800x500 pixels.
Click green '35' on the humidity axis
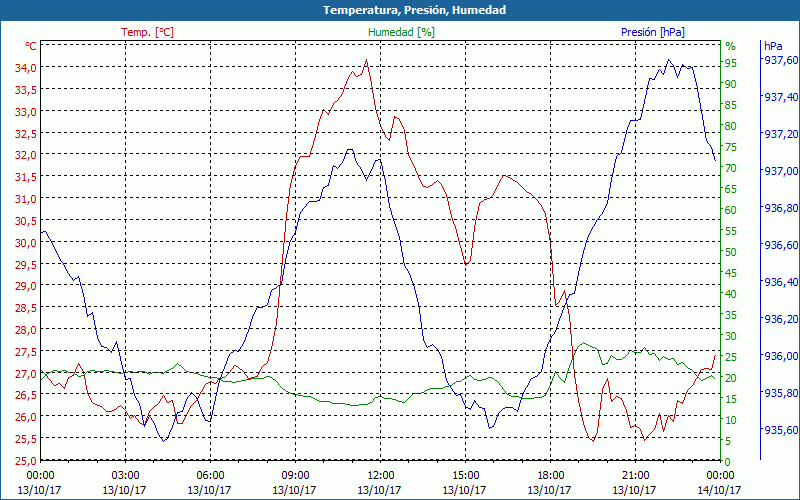tap(731, 315)
